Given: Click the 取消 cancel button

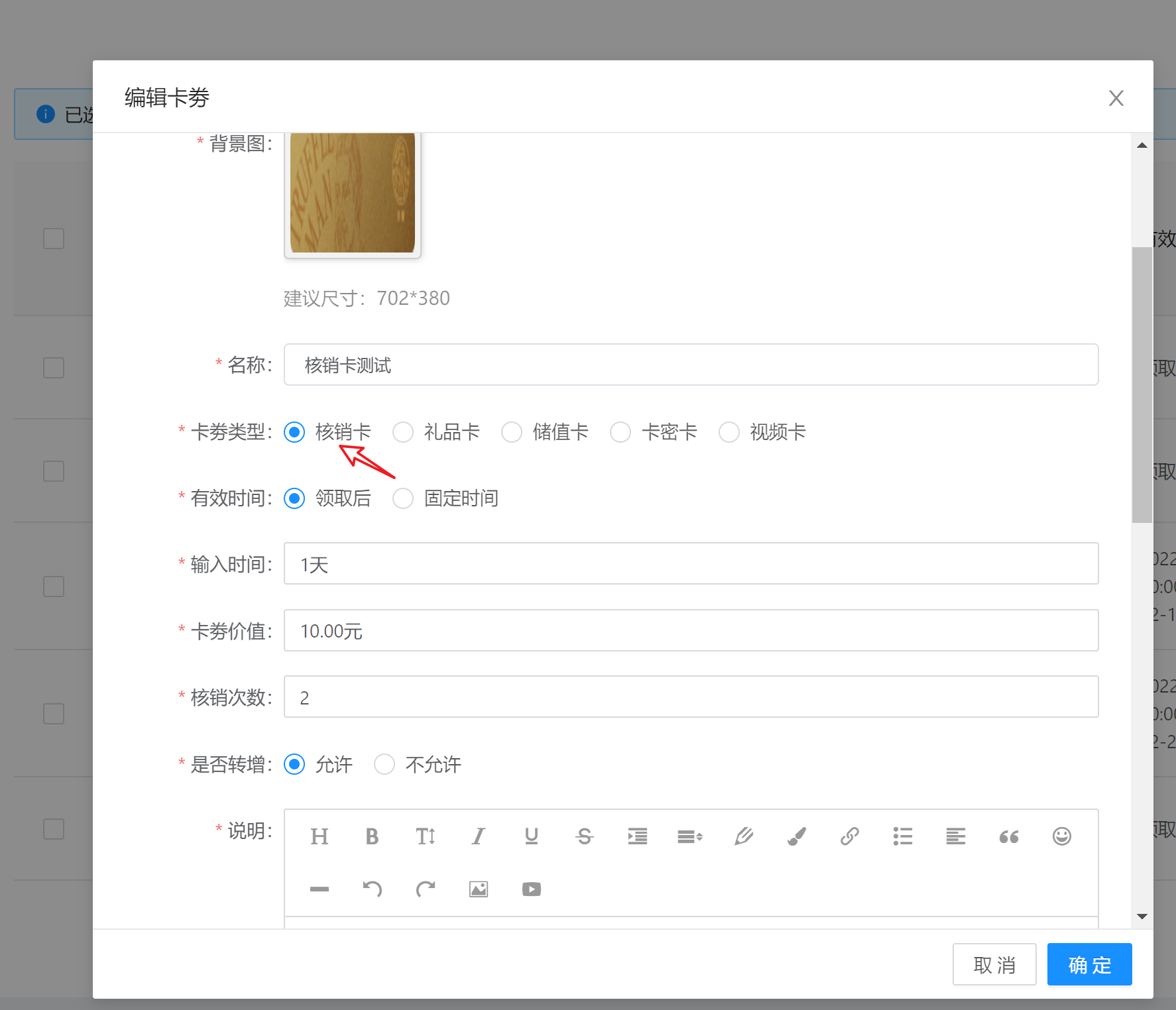Looking at the screenshot, I should pyautogui.click(x=994, y=964).
